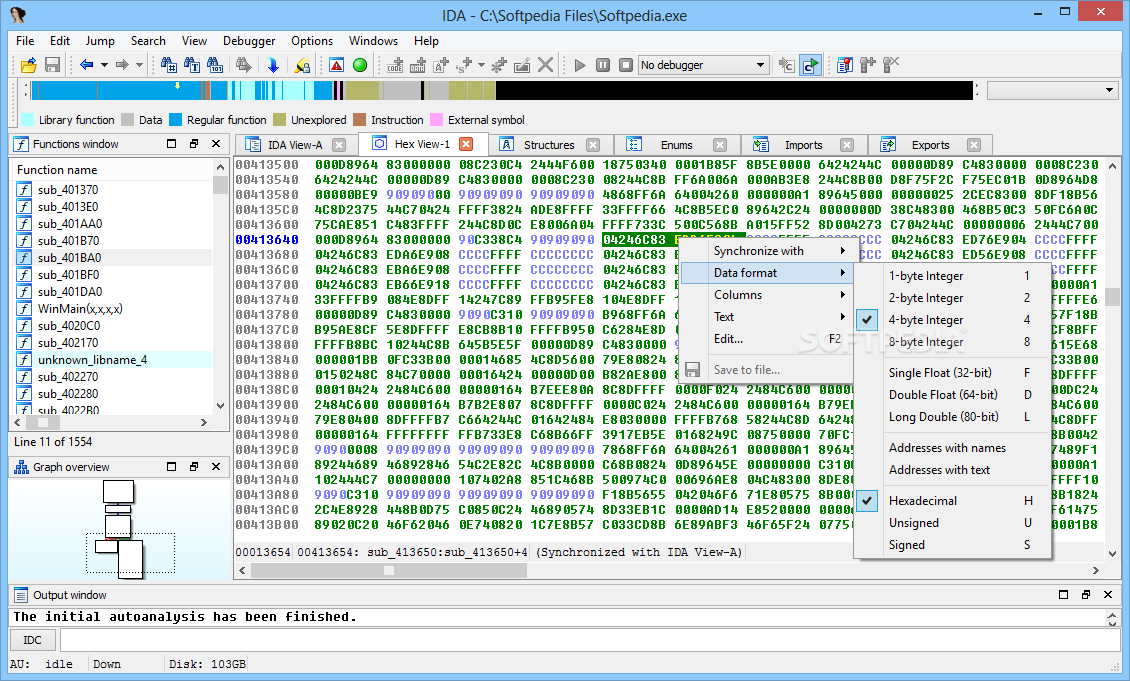Open the Jump menu

click(x=99, y=41)
